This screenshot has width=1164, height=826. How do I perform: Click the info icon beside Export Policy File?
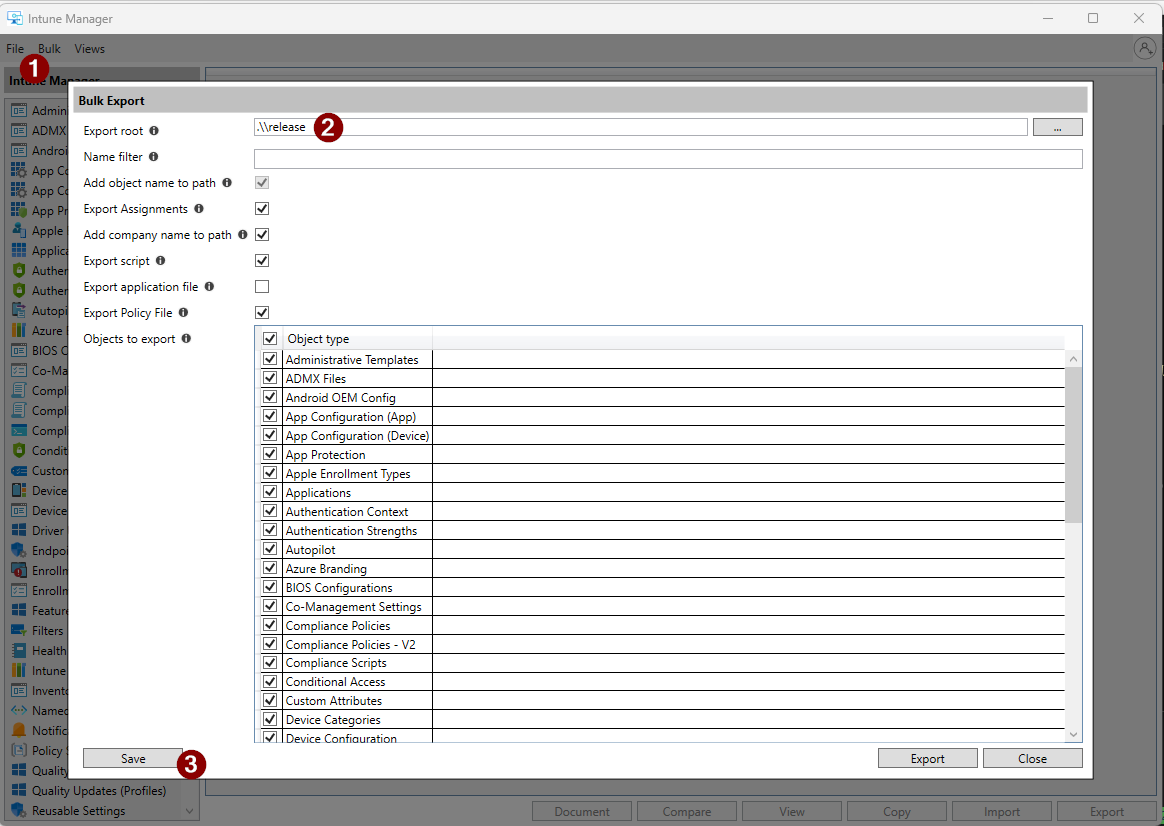click(x=183, y=312)
